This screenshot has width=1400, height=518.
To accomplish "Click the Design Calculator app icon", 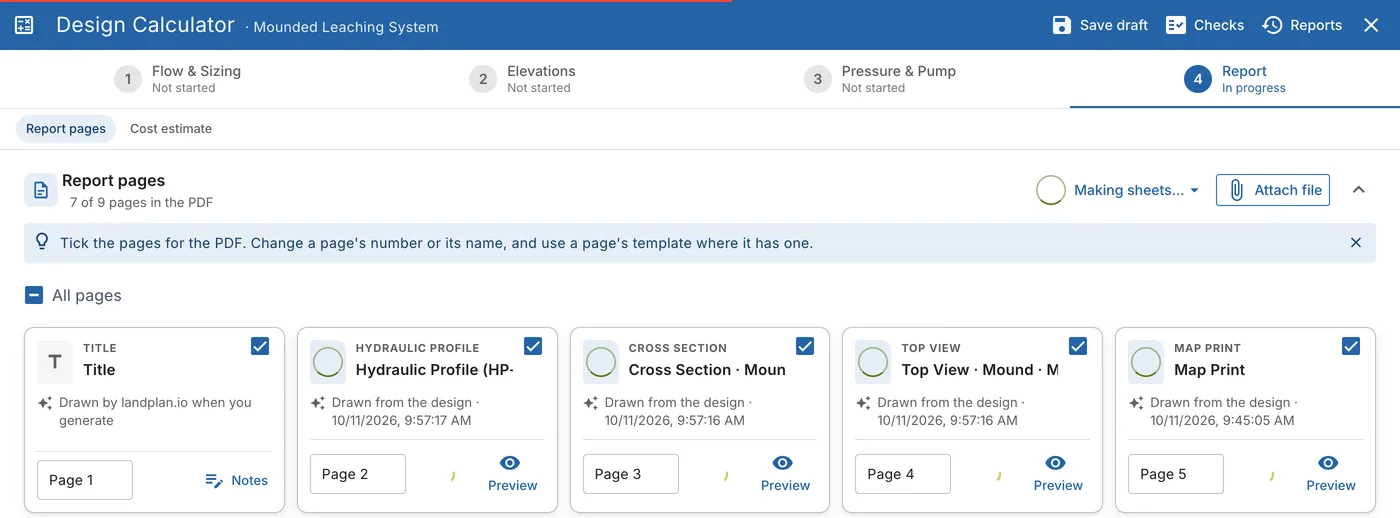I will (24, 25).
